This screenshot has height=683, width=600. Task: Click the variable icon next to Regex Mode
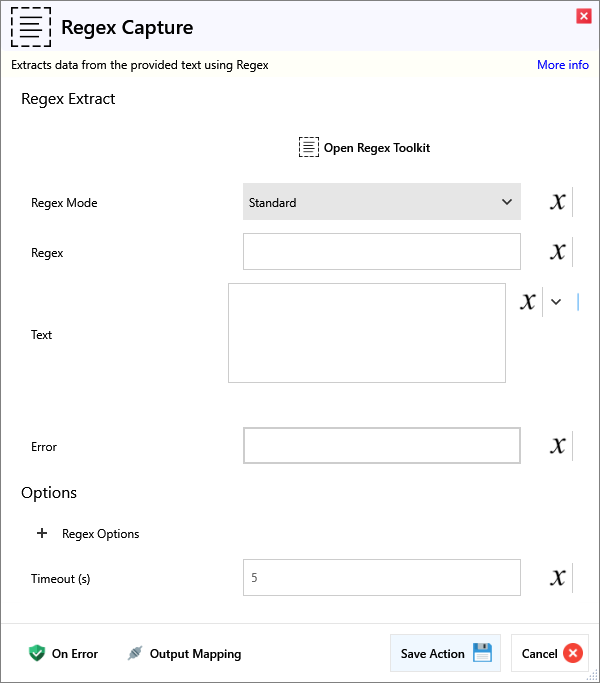557,202
